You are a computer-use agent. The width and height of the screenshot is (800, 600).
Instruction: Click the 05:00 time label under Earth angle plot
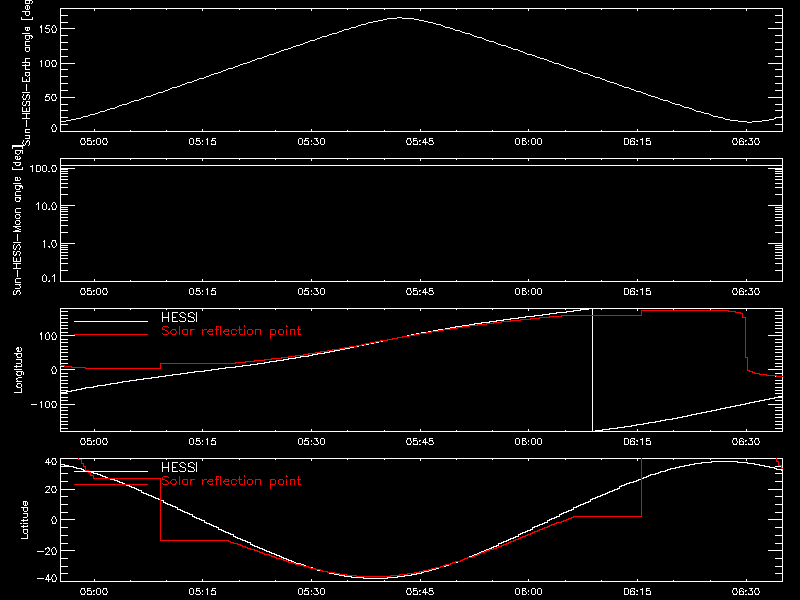click(94, 142)
